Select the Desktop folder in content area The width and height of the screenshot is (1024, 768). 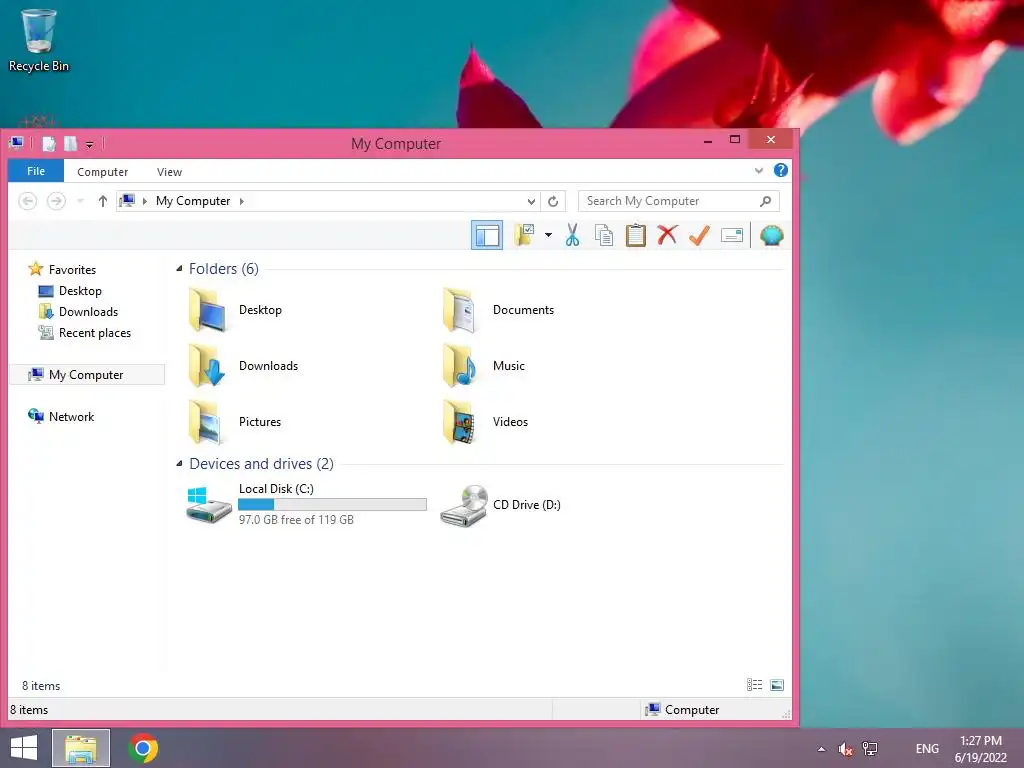pos(236,310)
